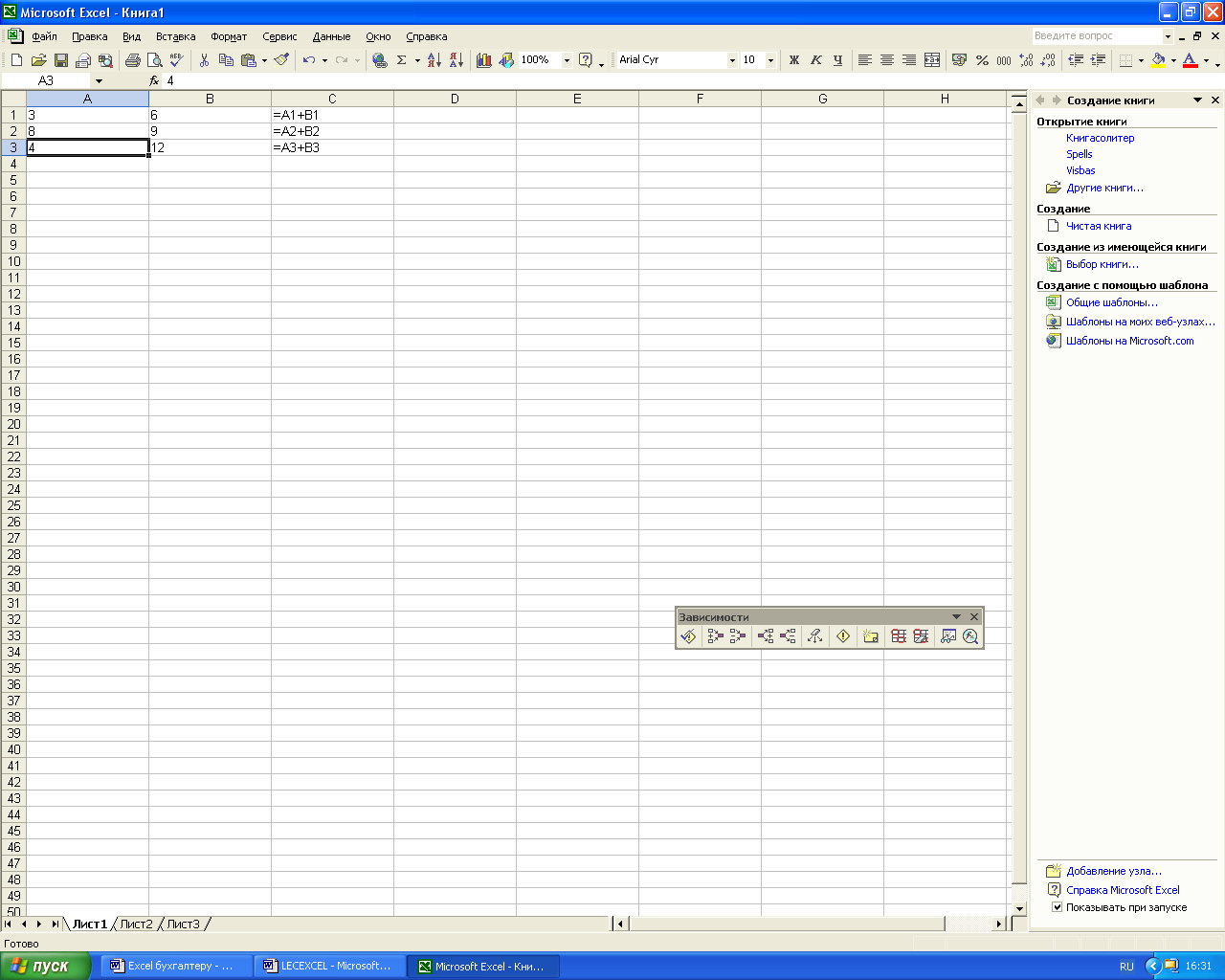Screen dimensions: 1225x980
Task: Open a file with the folder icon
Action: (38, 60)
